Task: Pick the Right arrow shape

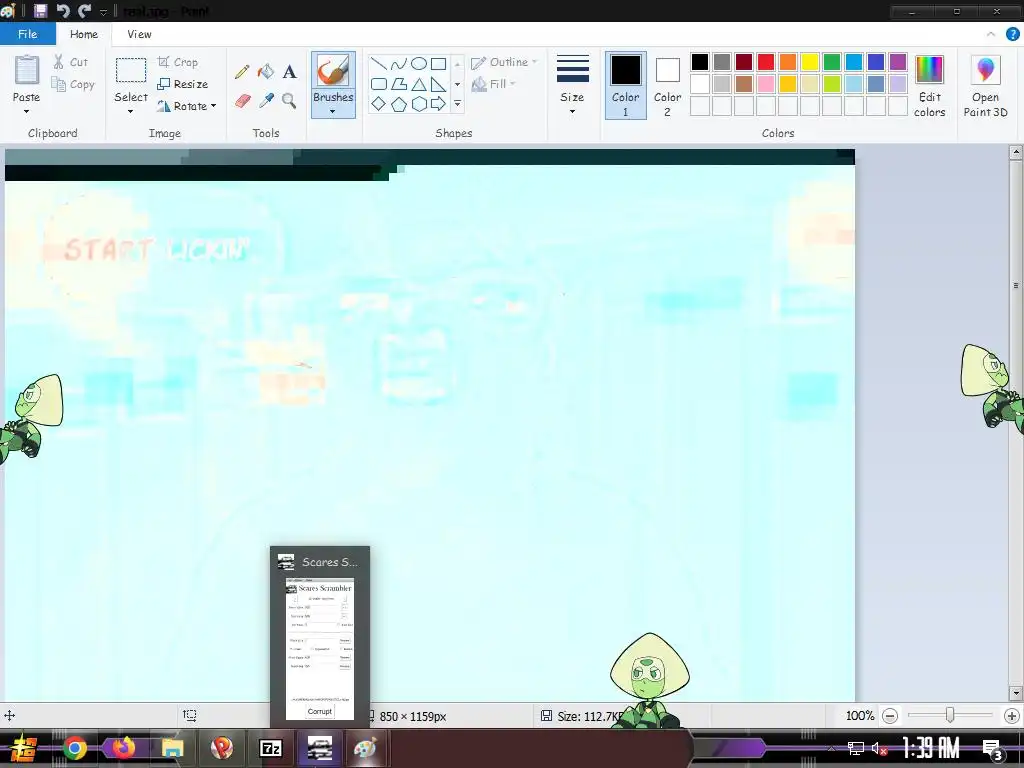Action: (438, 103)
